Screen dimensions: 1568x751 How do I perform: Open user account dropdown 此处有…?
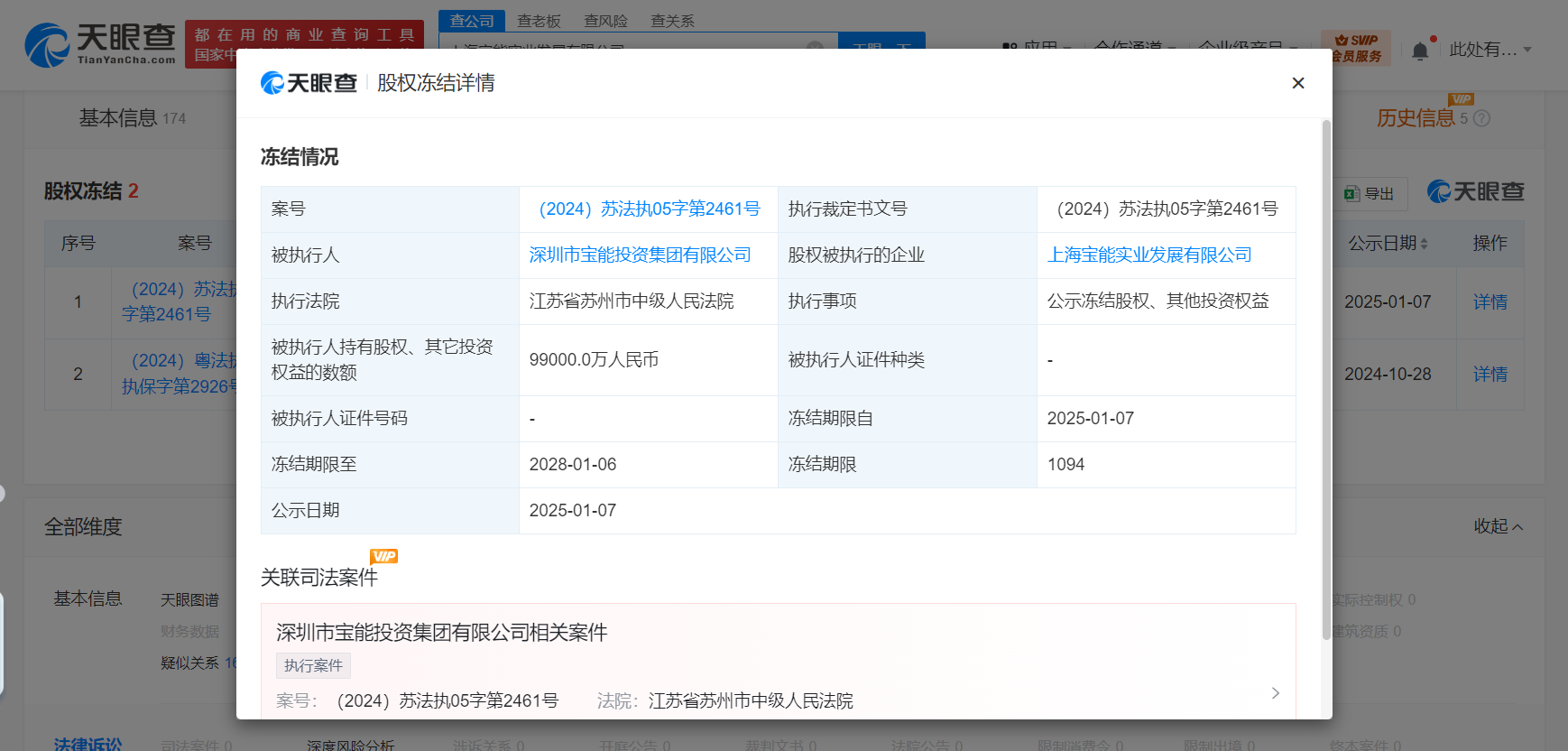click(1490, 50)
